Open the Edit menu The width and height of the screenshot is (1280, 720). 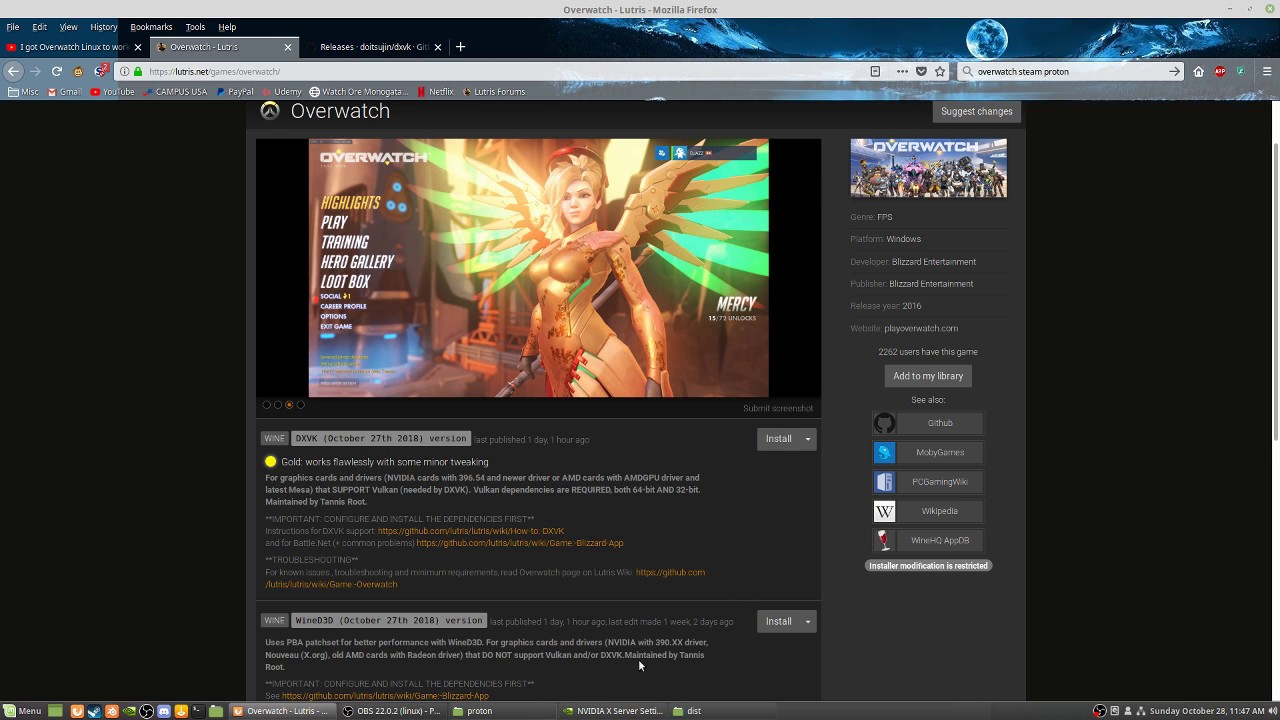pyautogui.click(x=39, y=27)
